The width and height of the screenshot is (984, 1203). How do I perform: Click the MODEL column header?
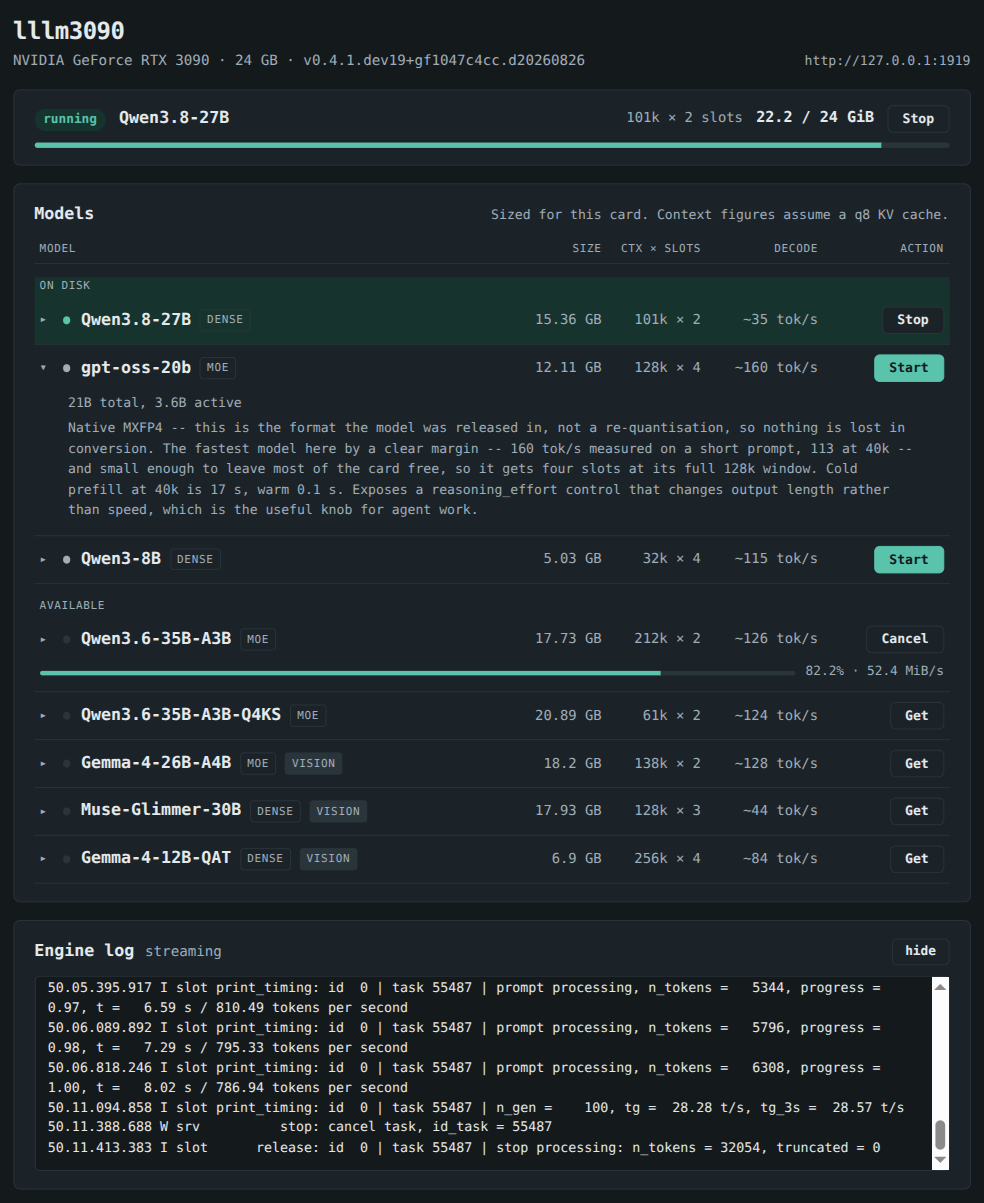(57, 248)
